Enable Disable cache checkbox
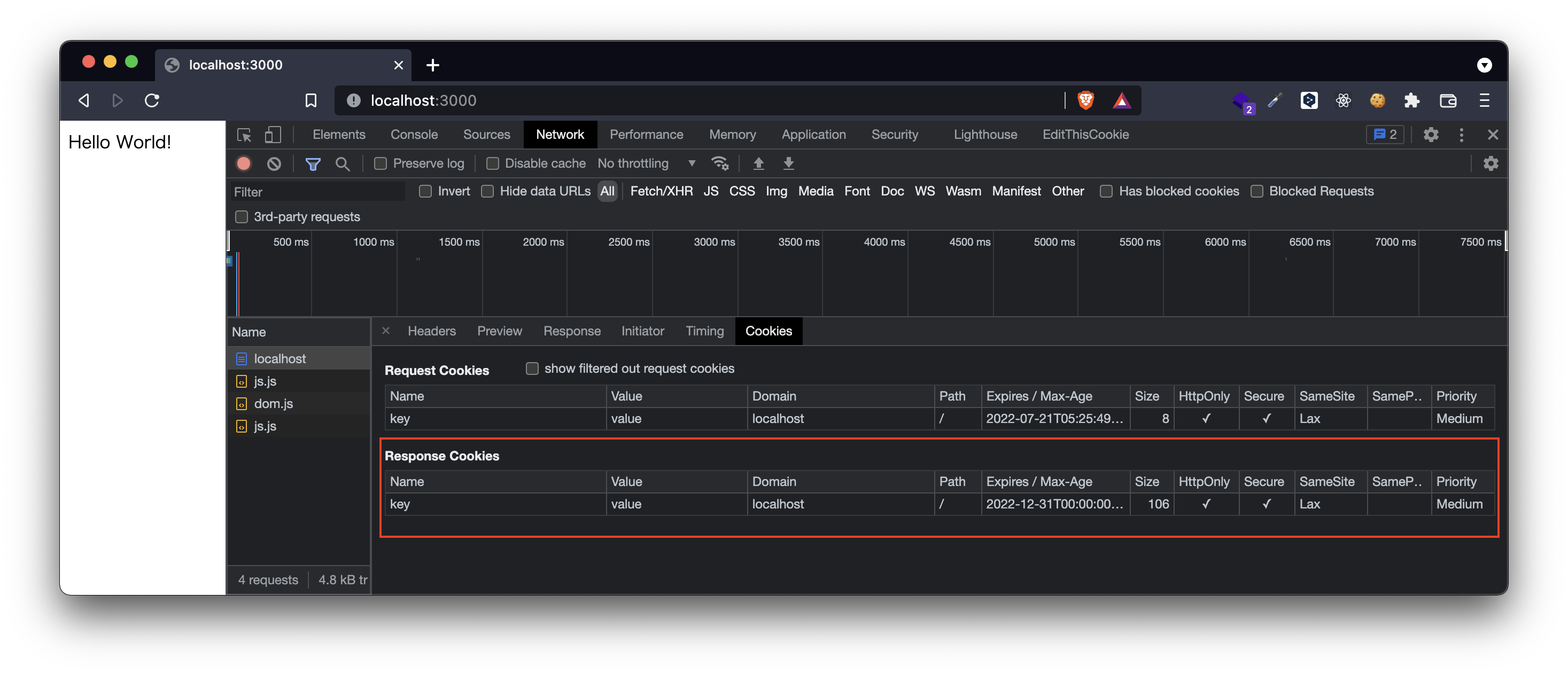Screen dimensions: 1568x674 (492, 163)
